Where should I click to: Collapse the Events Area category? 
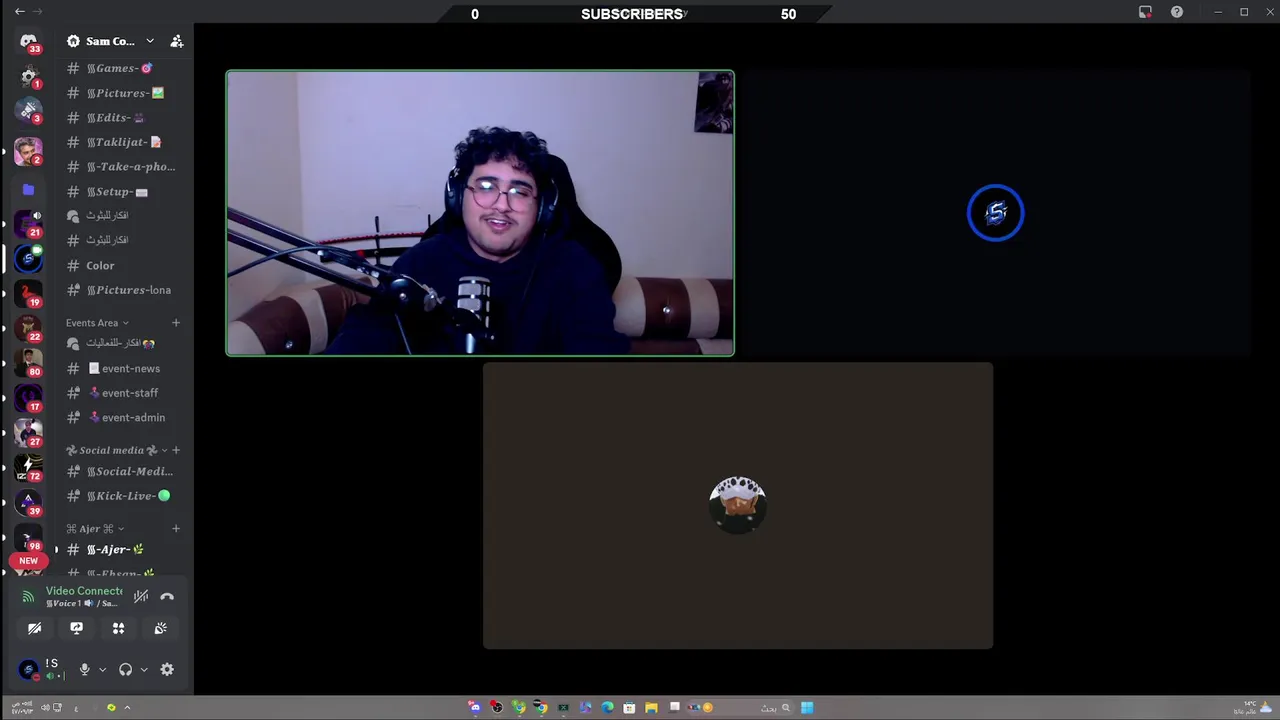[x=97, y=323]
